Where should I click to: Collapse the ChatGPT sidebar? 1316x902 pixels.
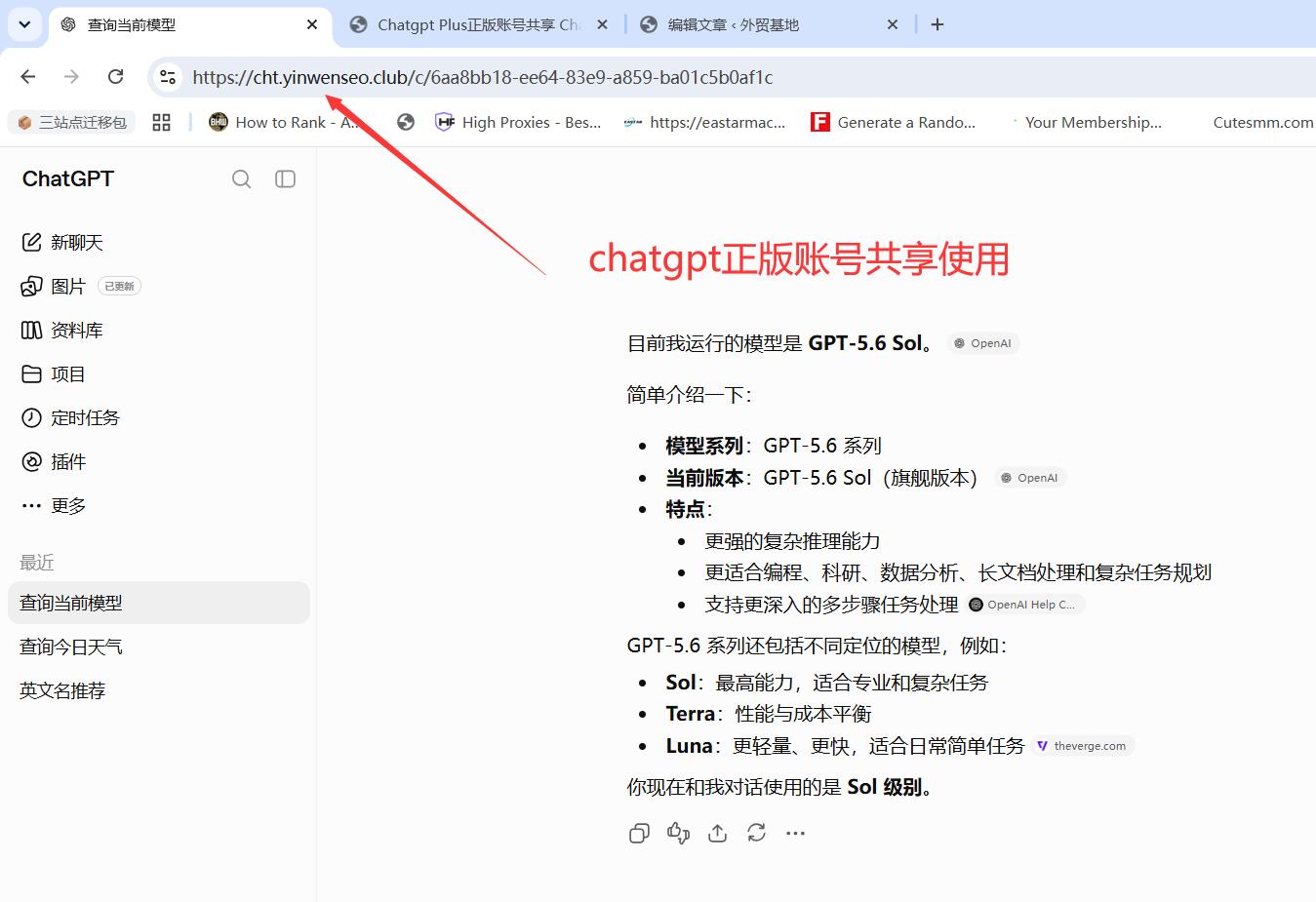(285, 178)
